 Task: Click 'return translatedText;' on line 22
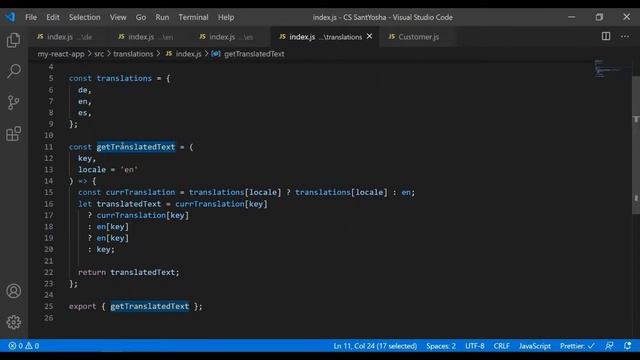[x=129, y=272]
